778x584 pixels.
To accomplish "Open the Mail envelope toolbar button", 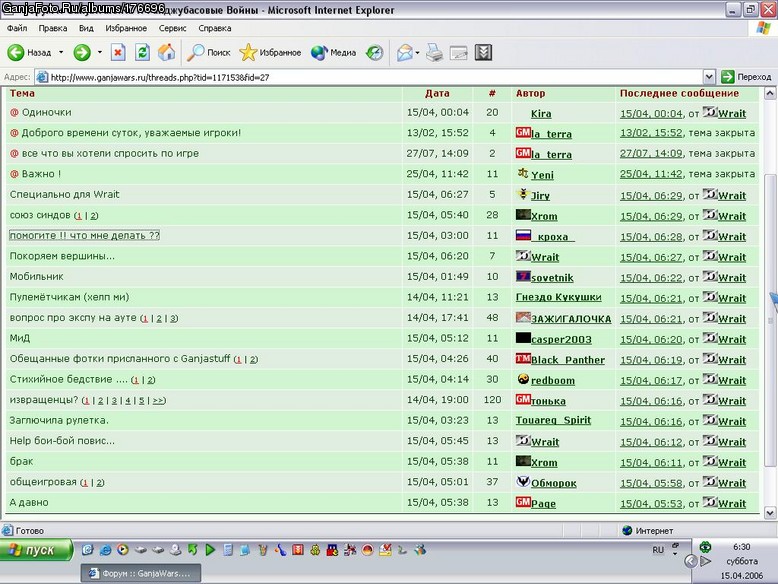I will [x=405, y=52].
